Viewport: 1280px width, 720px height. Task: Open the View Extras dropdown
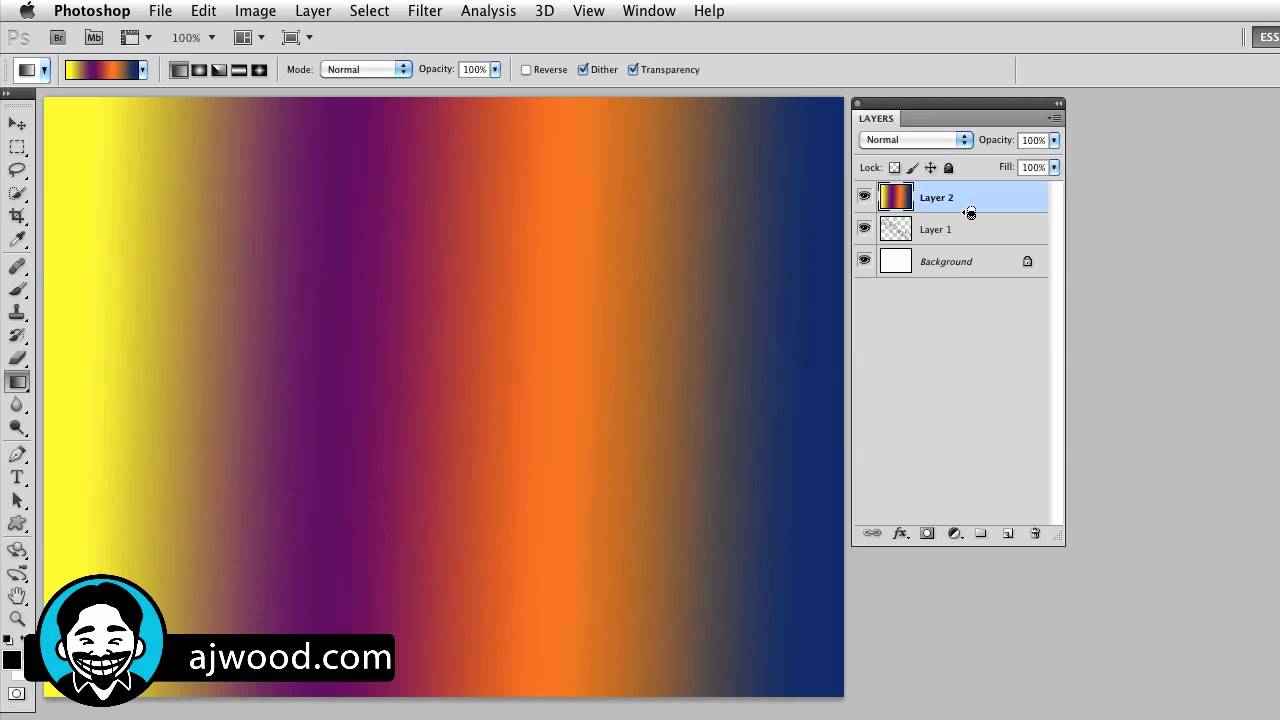136,38
